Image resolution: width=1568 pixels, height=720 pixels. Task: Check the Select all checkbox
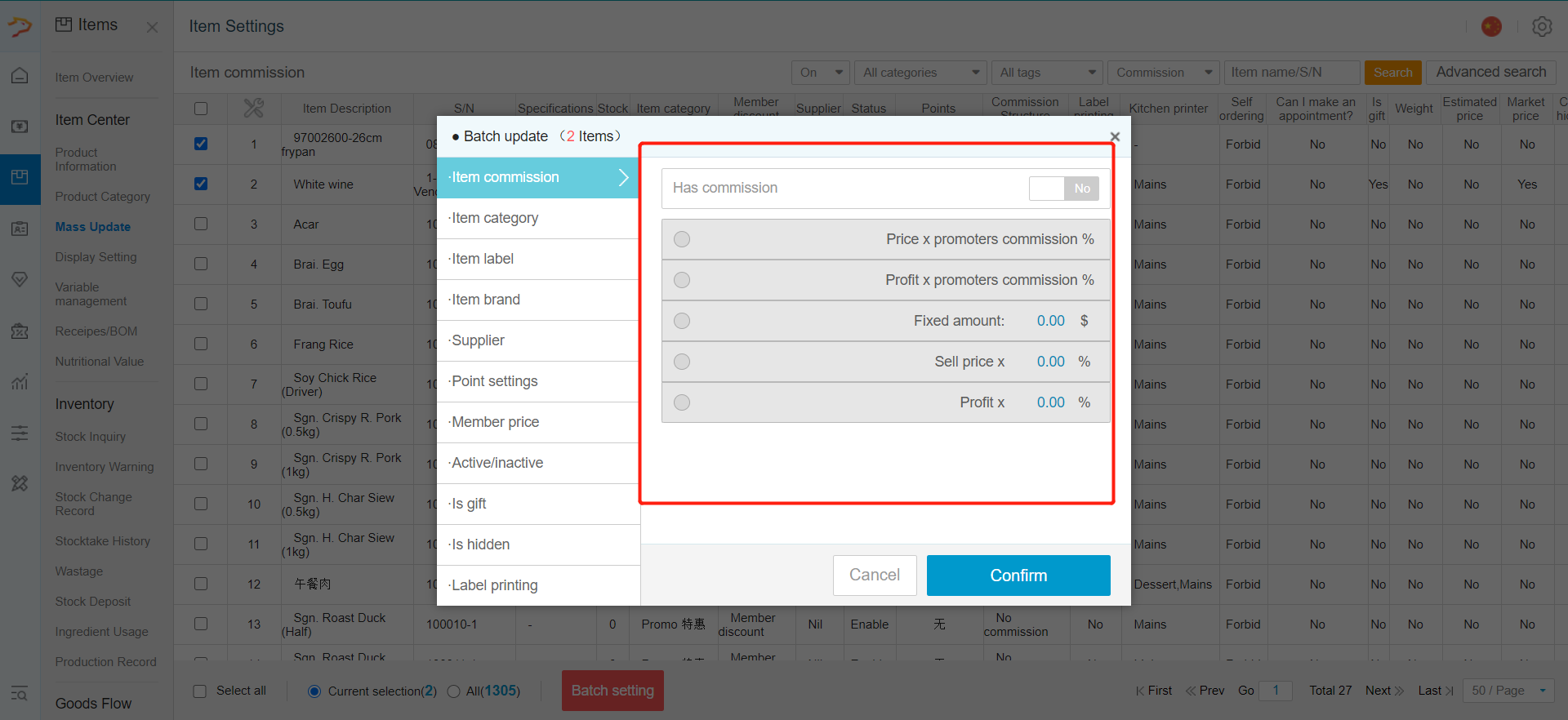pos(199,691)
